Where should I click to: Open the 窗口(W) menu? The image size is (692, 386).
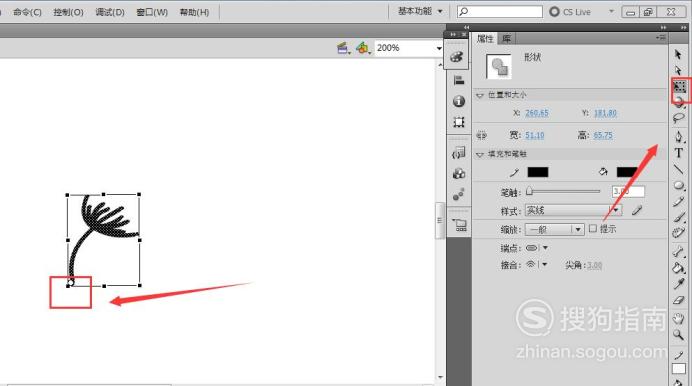pos(152,12)
